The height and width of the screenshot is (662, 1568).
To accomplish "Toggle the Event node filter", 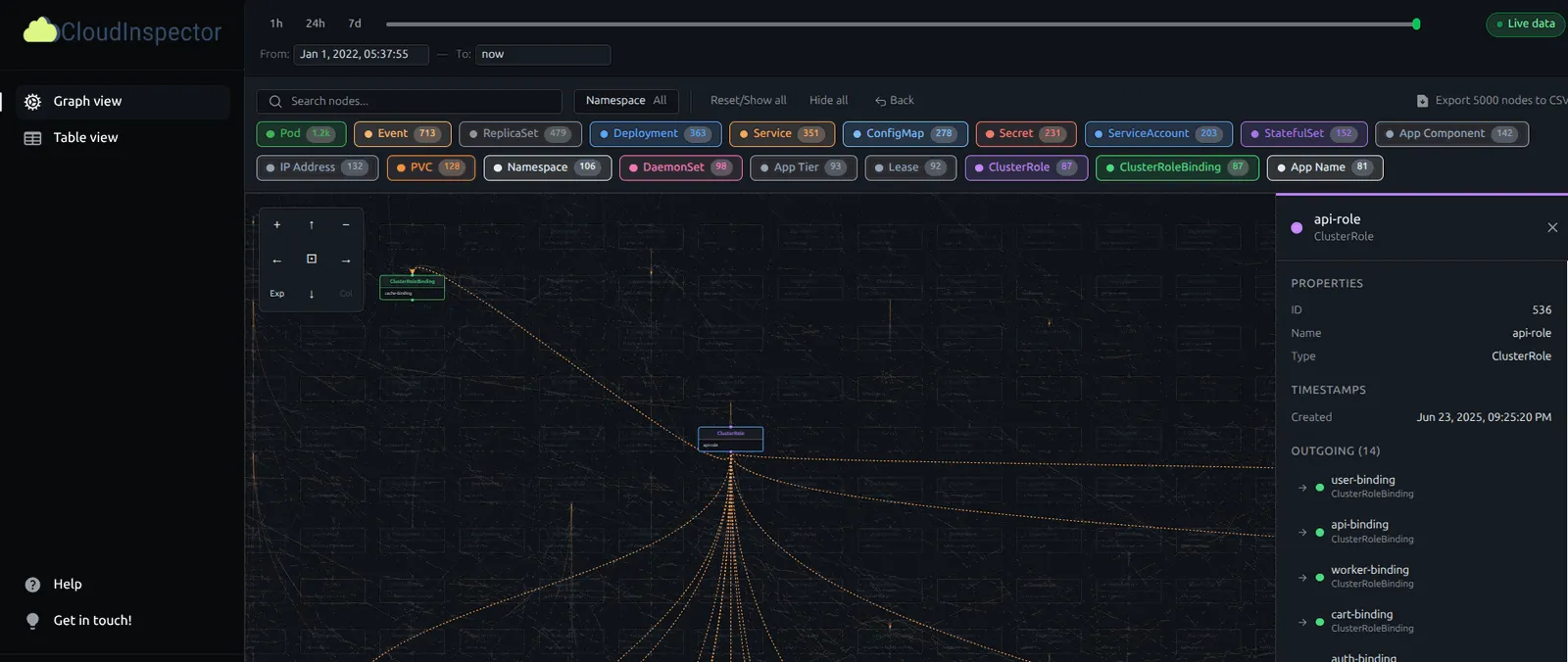I will [x=403, y=134].
